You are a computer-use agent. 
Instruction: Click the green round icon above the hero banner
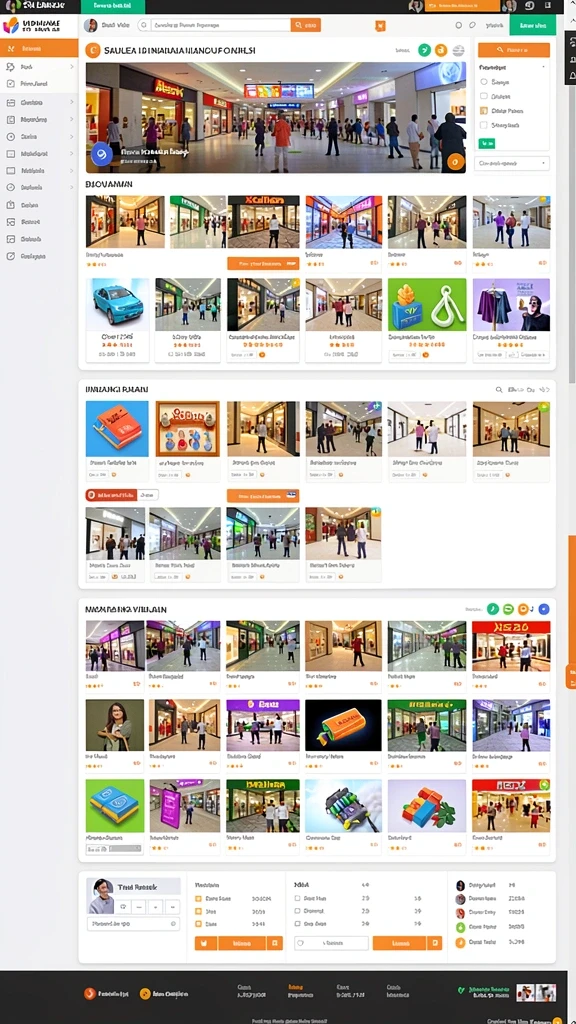tap(424, 50)
